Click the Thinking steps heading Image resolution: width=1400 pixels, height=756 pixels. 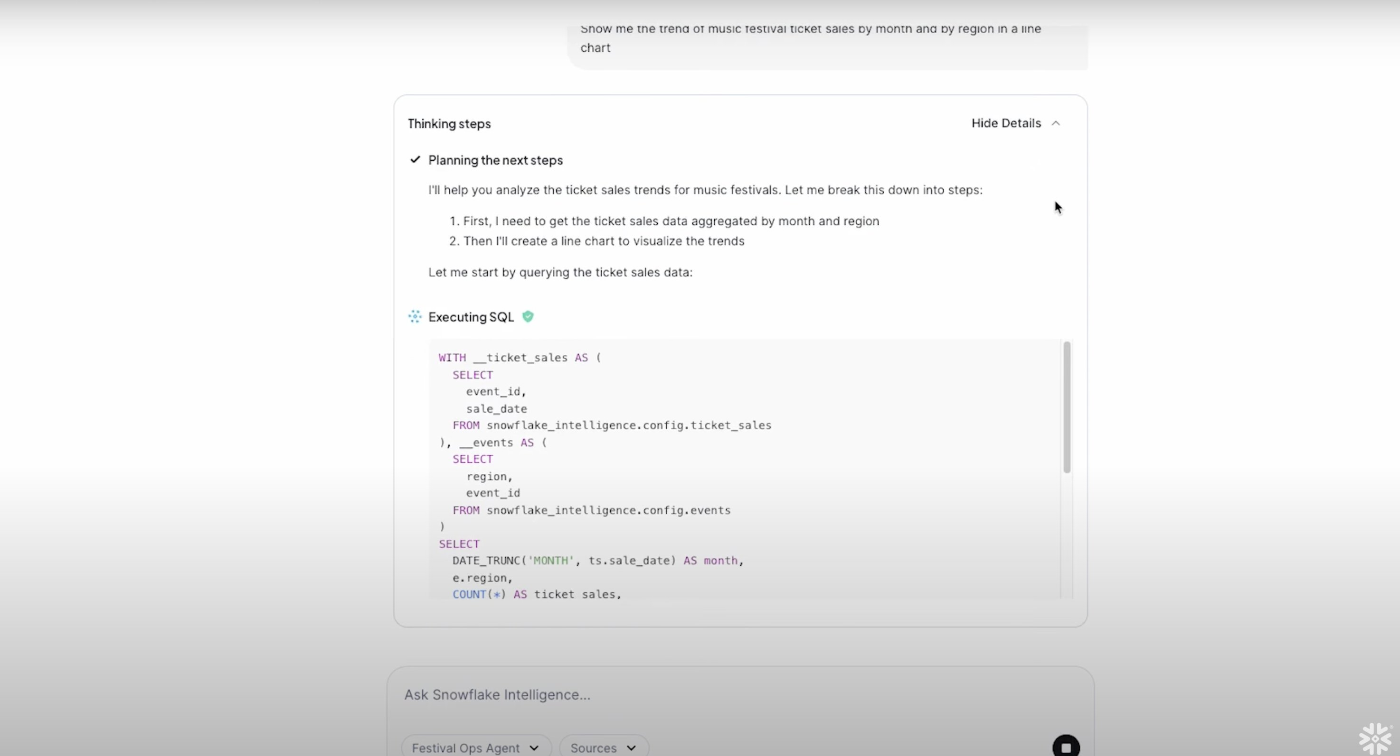pos(449,124)
